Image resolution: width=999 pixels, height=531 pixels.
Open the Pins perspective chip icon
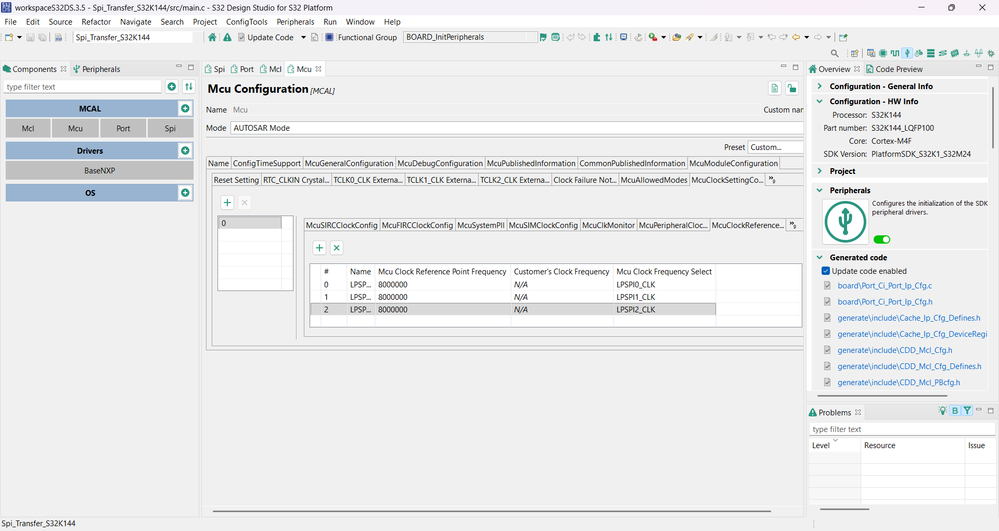pyautogui.click(x=883, y=54)
